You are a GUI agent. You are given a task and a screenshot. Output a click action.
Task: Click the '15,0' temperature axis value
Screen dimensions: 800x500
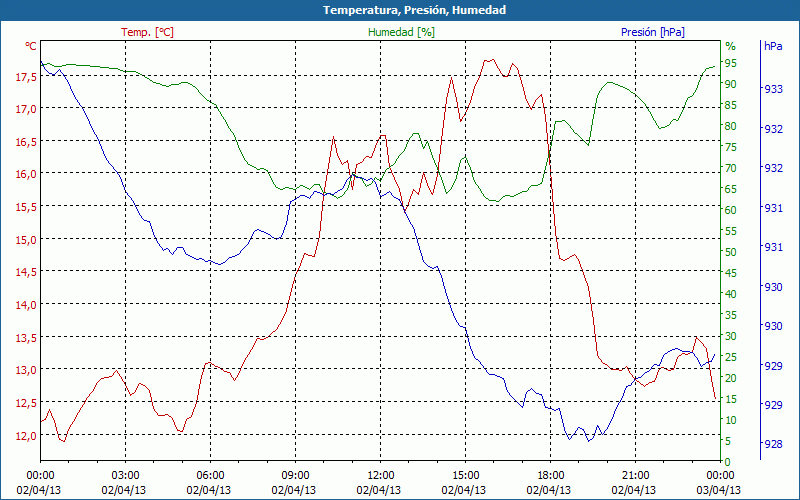[x=26, y=240]
